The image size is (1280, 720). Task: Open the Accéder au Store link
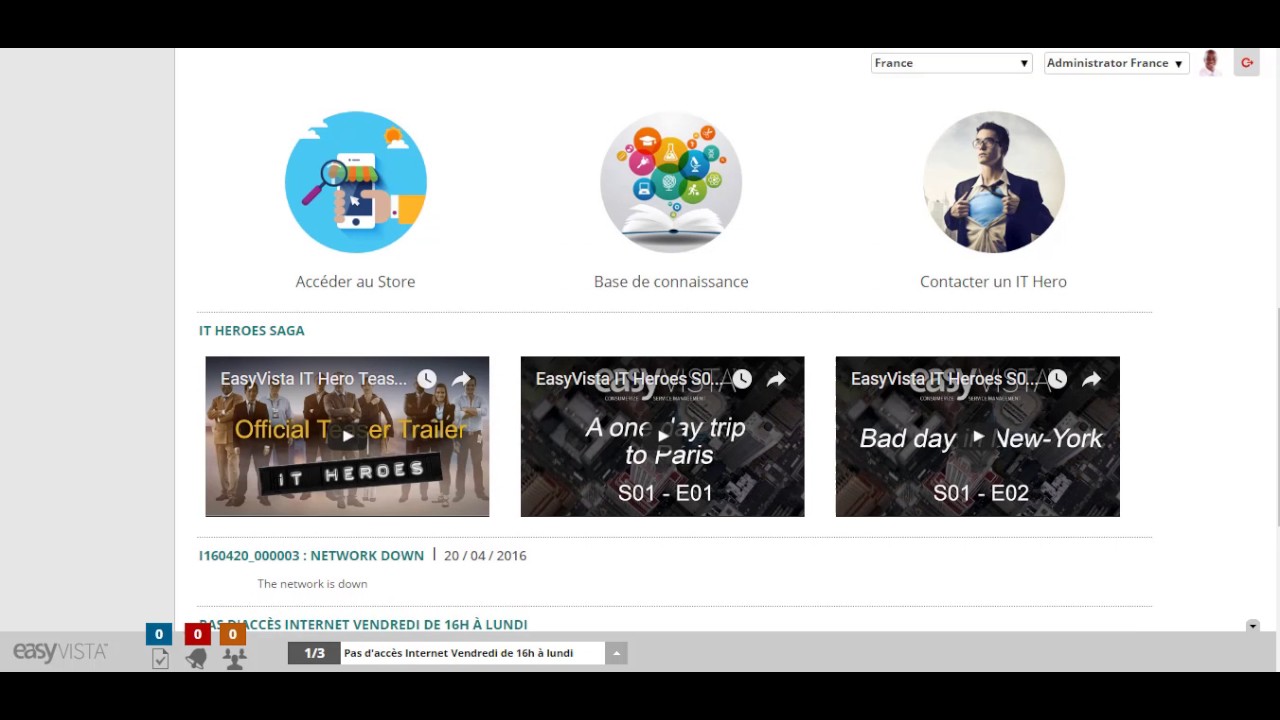tap(355, 282)
